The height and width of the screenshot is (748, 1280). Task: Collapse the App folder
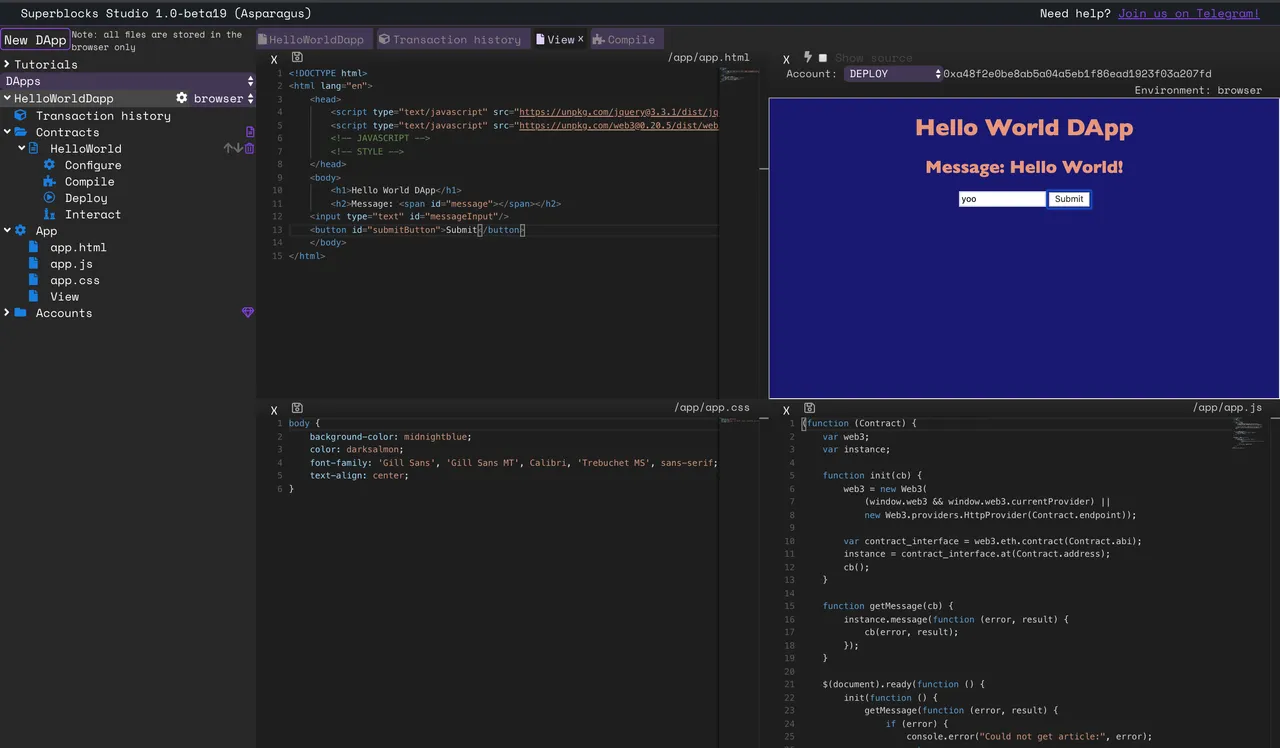[7, 230]
